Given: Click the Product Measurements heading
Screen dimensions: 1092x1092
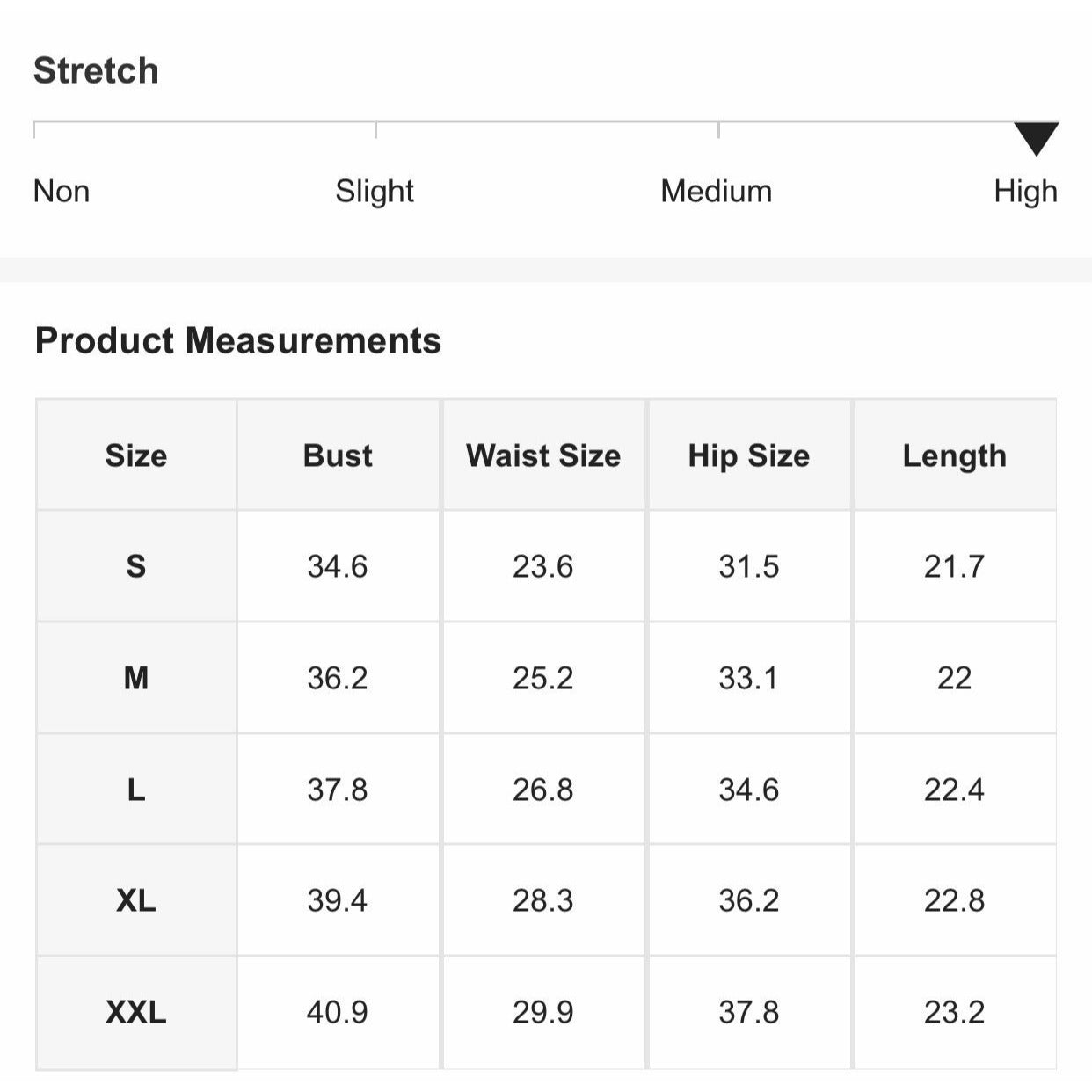Looking at the screenshot, I should coord(238,340).
